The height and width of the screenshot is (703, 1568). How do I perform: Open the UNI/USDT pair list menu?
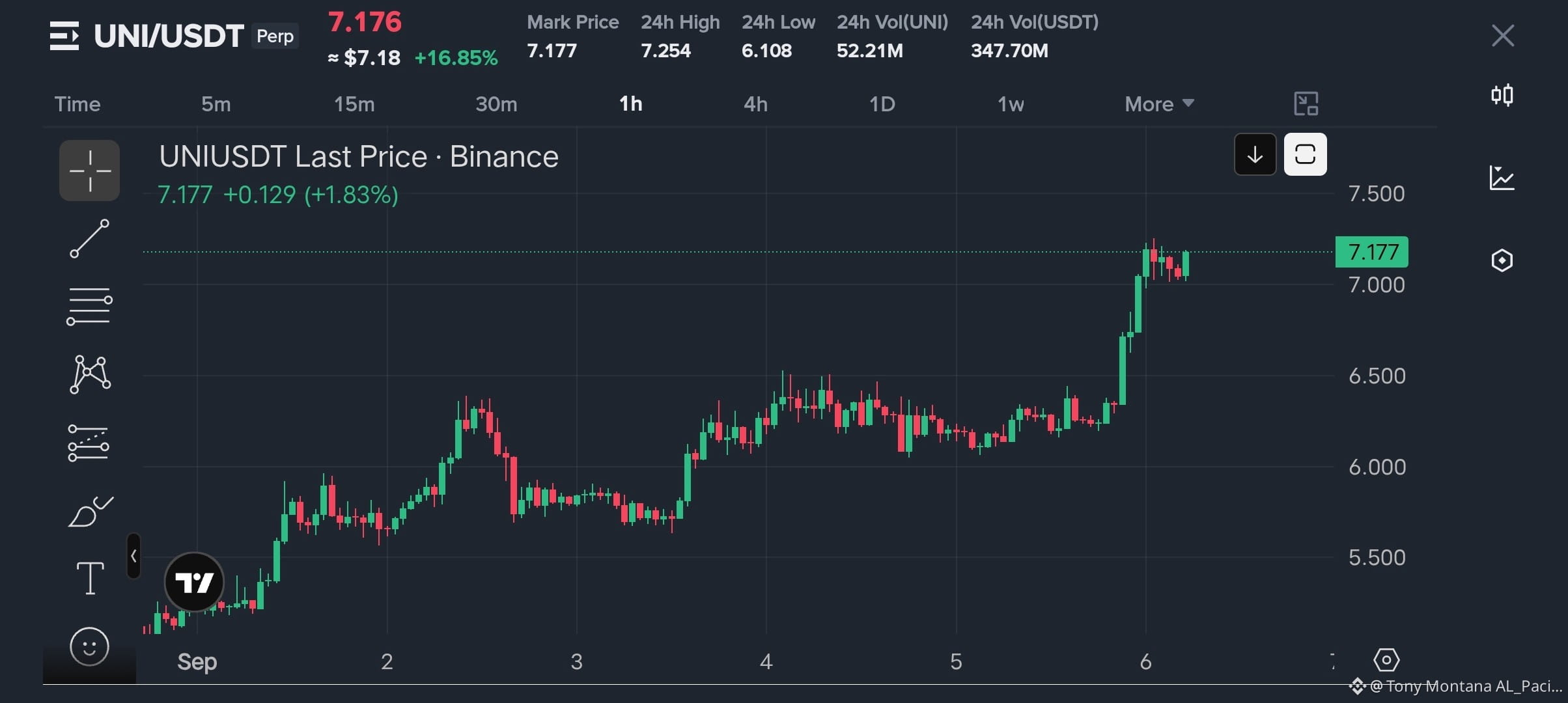pyautogui.click(x=64, y=36)
